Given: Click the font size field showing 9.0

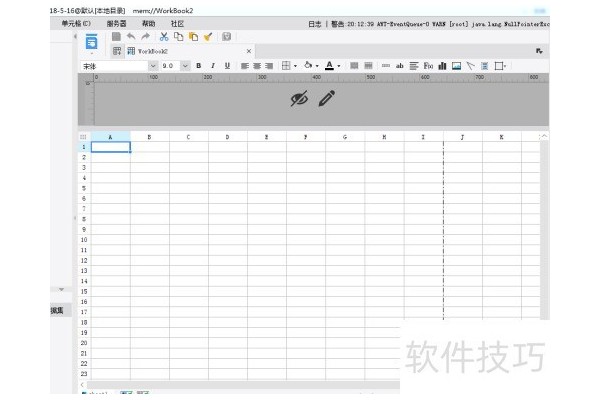Looking at the screenshot, I should pos(170,66).
